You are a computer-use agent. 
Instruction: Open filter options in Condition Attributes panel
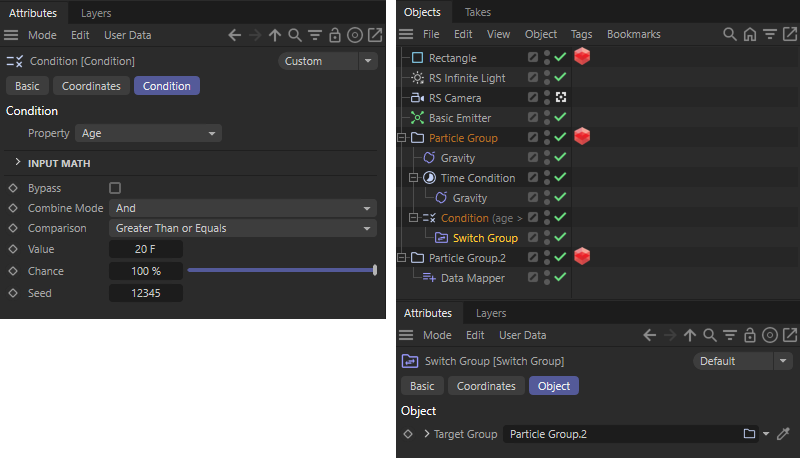coord(315,35)
